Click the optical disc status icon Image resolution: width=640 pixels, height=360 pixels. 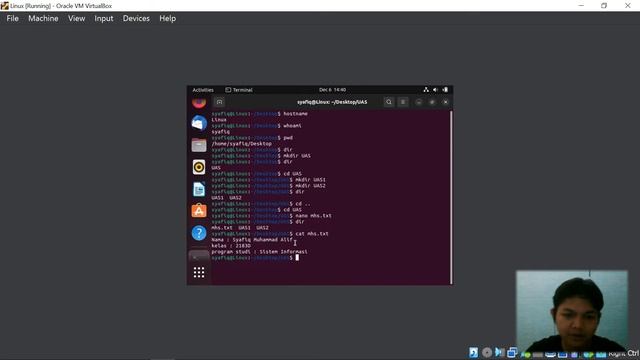pos(487,352)
